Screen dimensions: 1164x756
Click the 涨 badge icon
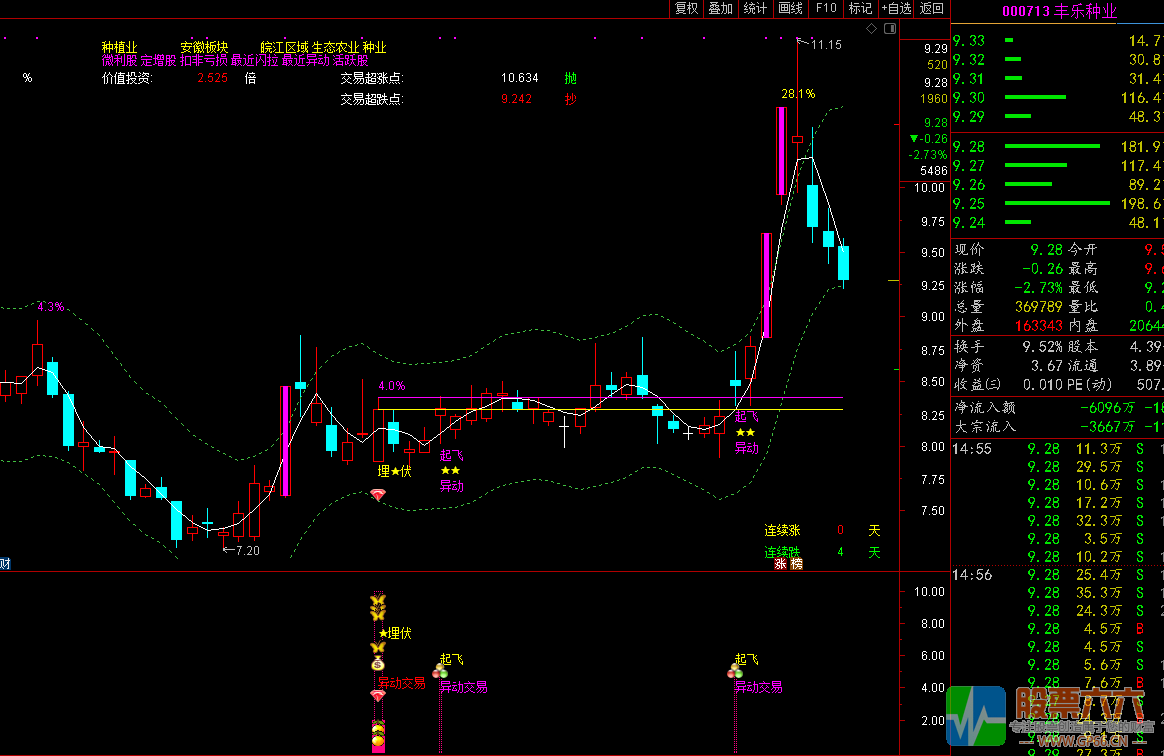pyautogui.click(x=780, y=564)
